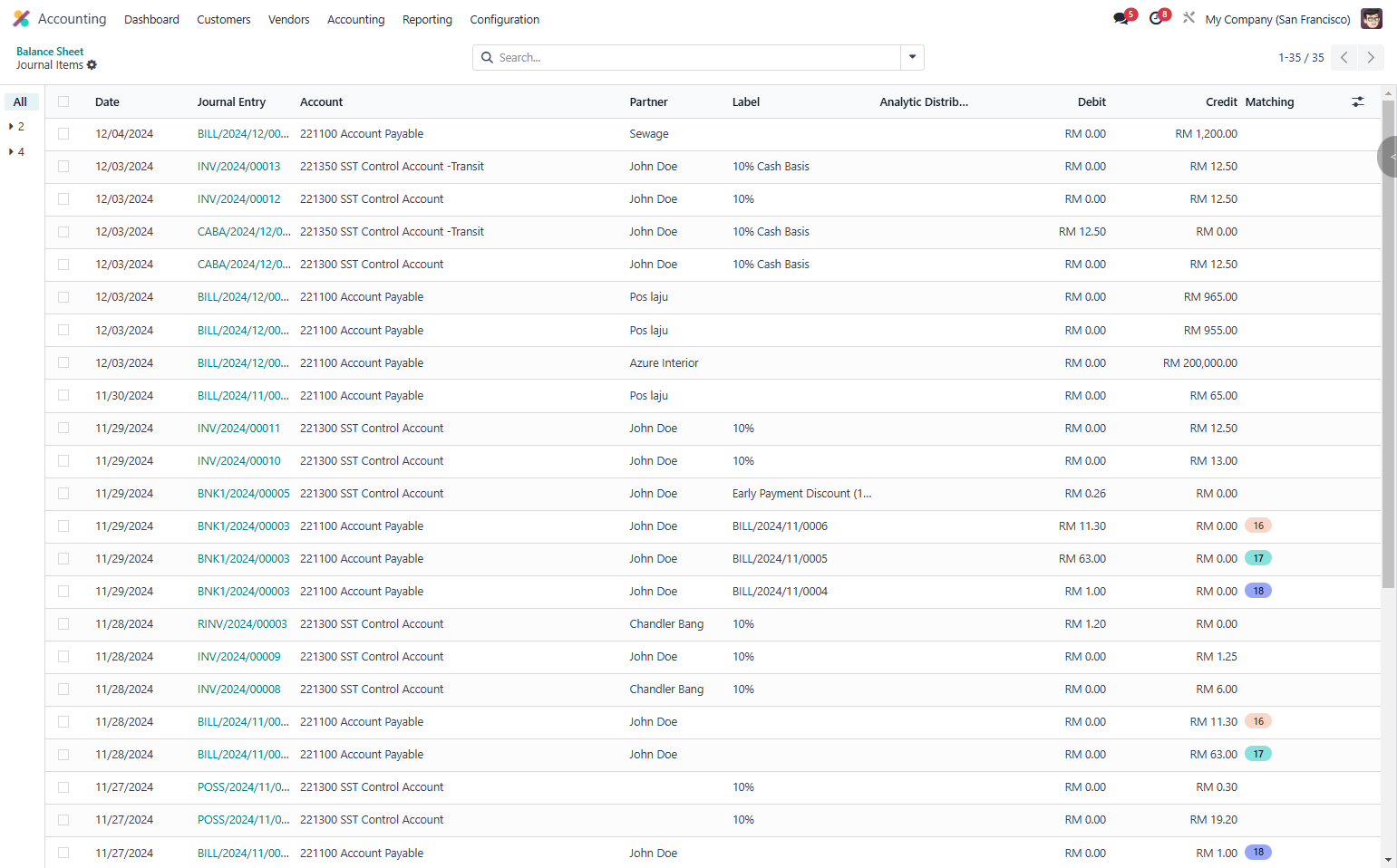1397x868 pixels.
Task: Tick the checkbox for INV/2024/00013 row
Action: pos(63,166)
